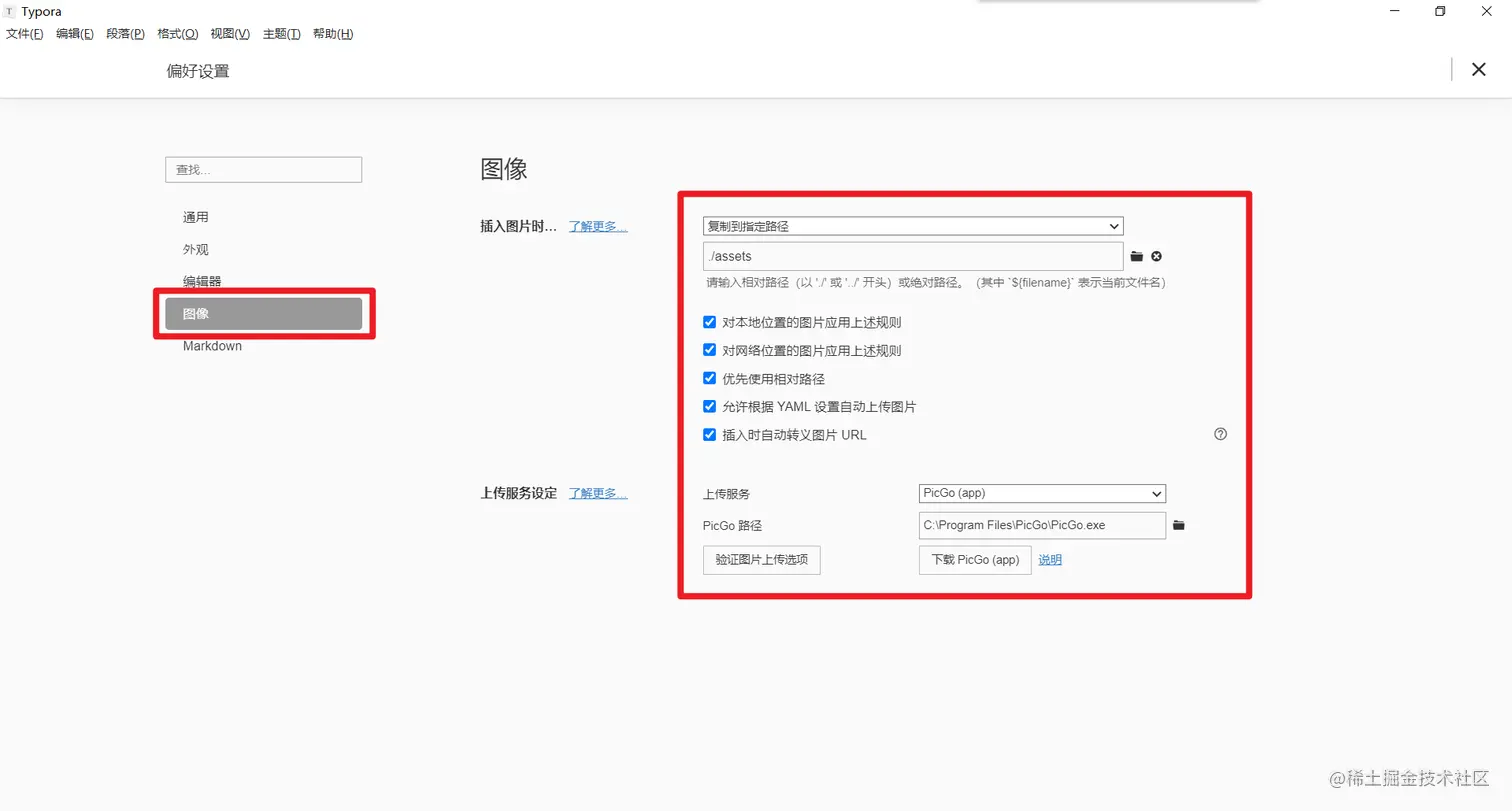This screenshot has height=811, width=1512.
Task: Open the 复制到指定路径 dropdown
Action: (913, 226)
